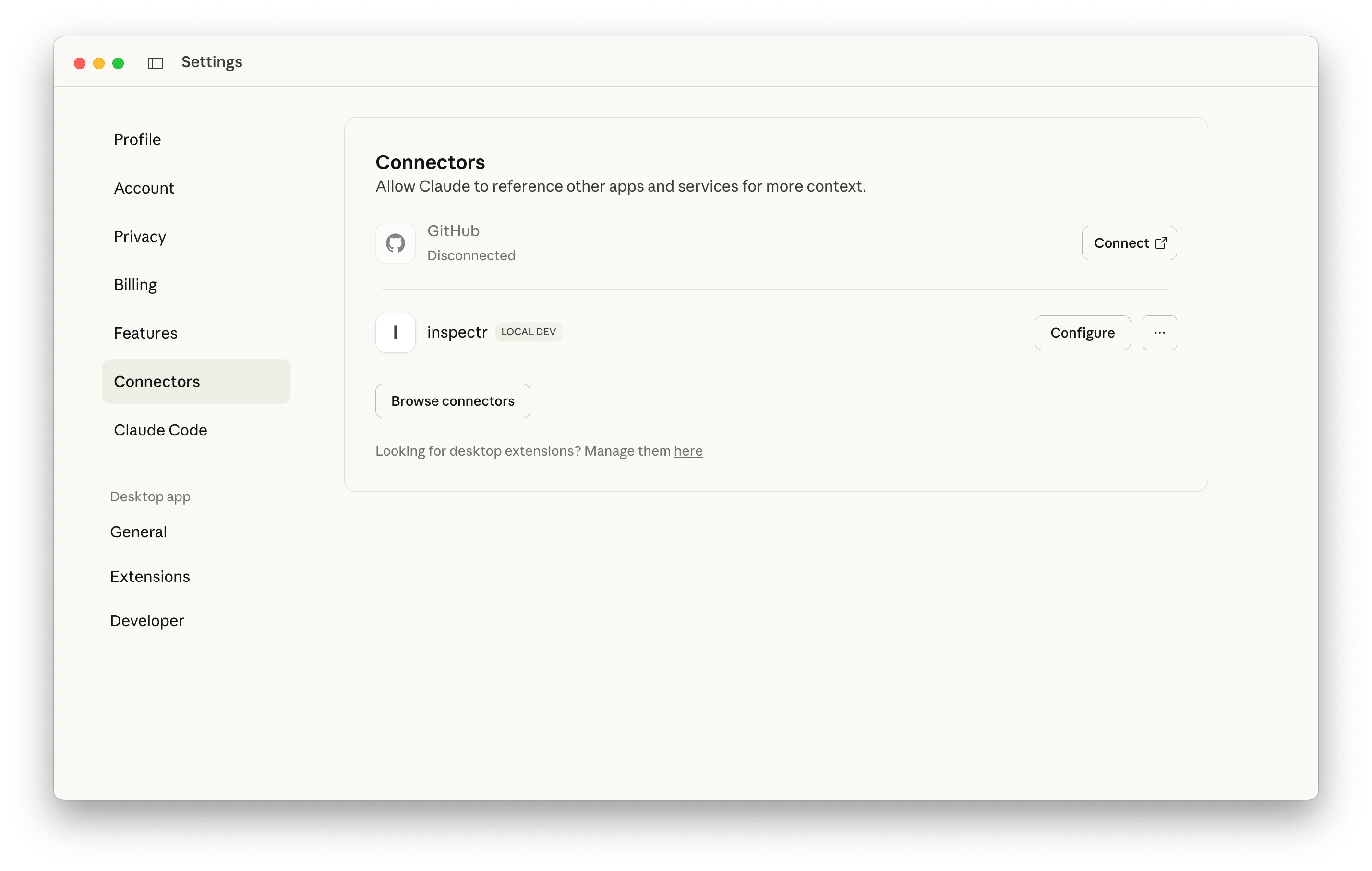Screen dimensions: 1372x871
Task: Select Features in the sidebar
Action: tap(146, 333)
